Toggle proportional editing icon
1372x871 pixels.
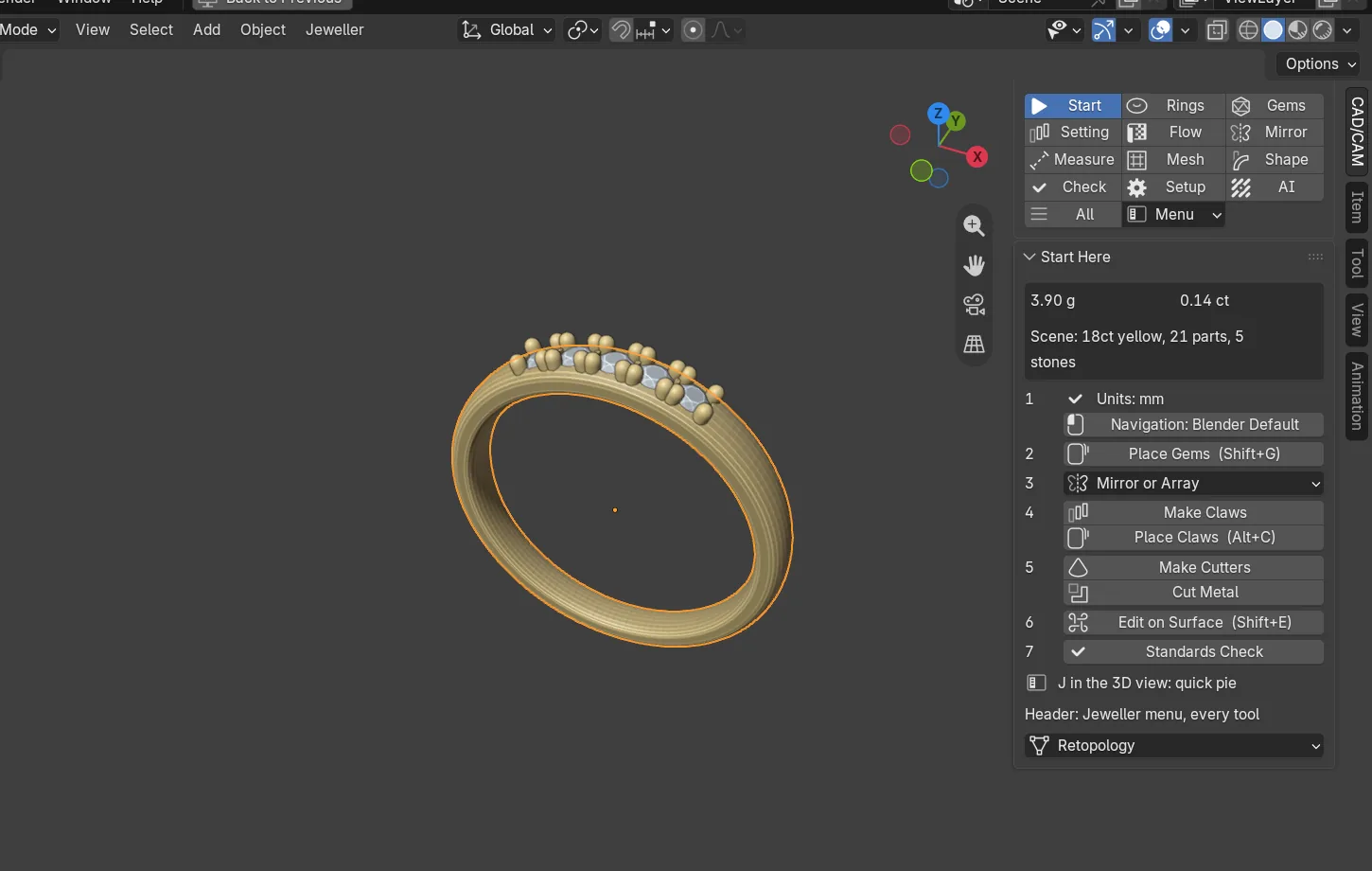pyautogui.click(x=693, y=30)
